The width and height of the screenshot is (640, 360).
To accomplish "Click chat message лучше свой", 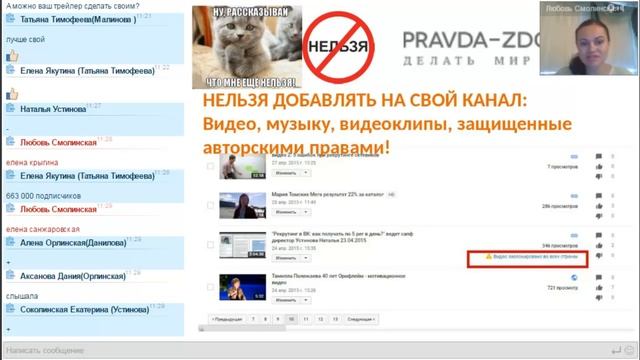I will coord(25,40).
